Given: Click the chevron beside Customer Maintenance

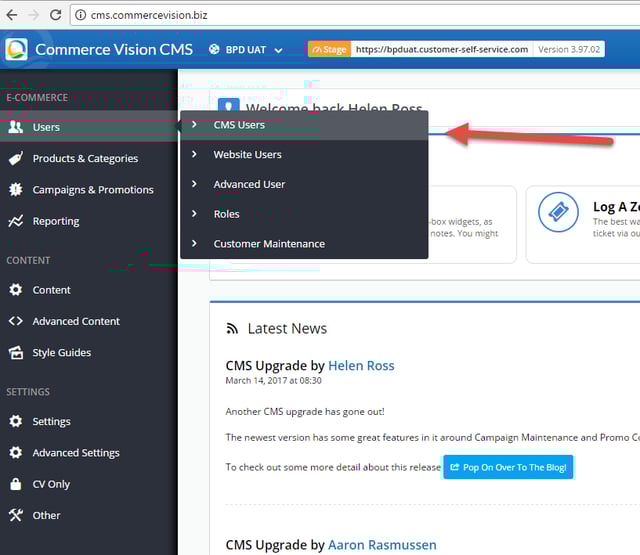Looking at the screenshot, I should click(194, 244).
